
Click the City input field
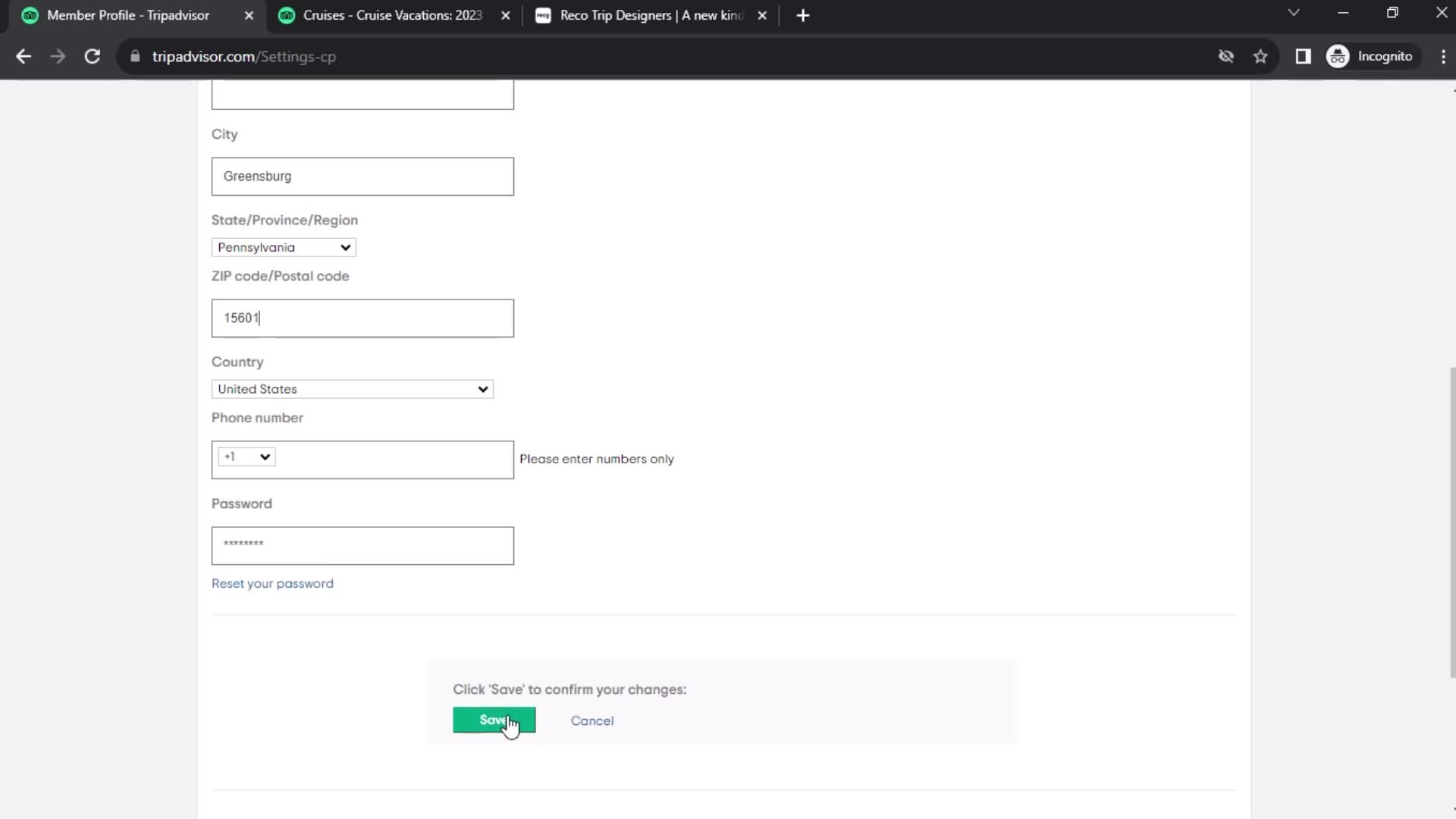point(362,176)
